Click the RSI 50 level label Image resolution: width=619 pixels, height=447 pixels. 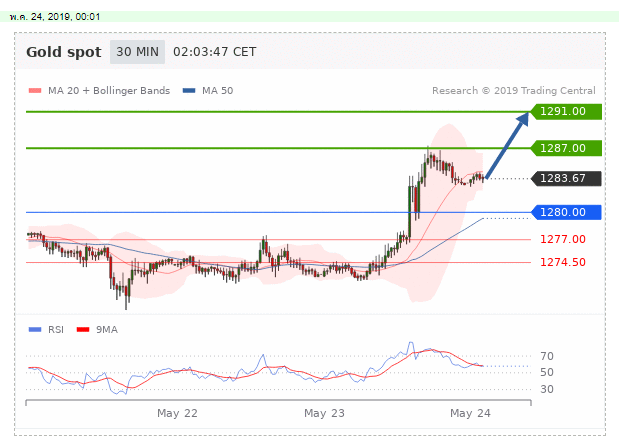pyautogui.click(x=547, y=372)
